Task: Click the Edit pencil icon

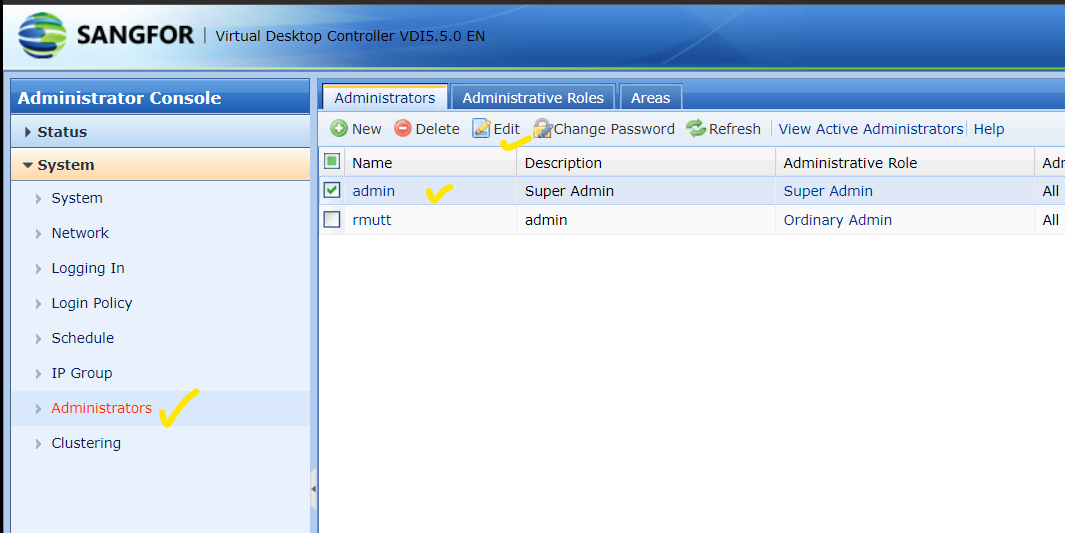Action: 482,128
